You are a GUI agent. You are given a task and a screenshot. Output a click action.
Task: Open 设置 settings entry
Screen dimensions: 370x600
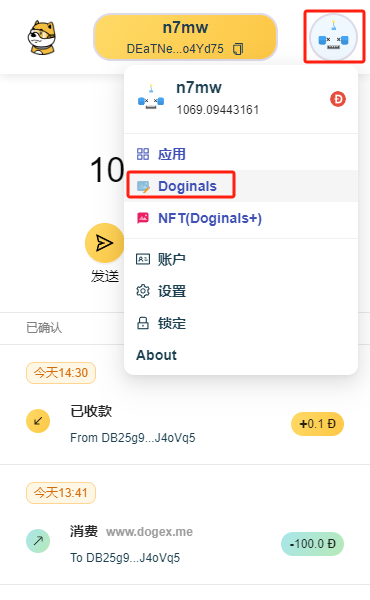pos(241,291)
